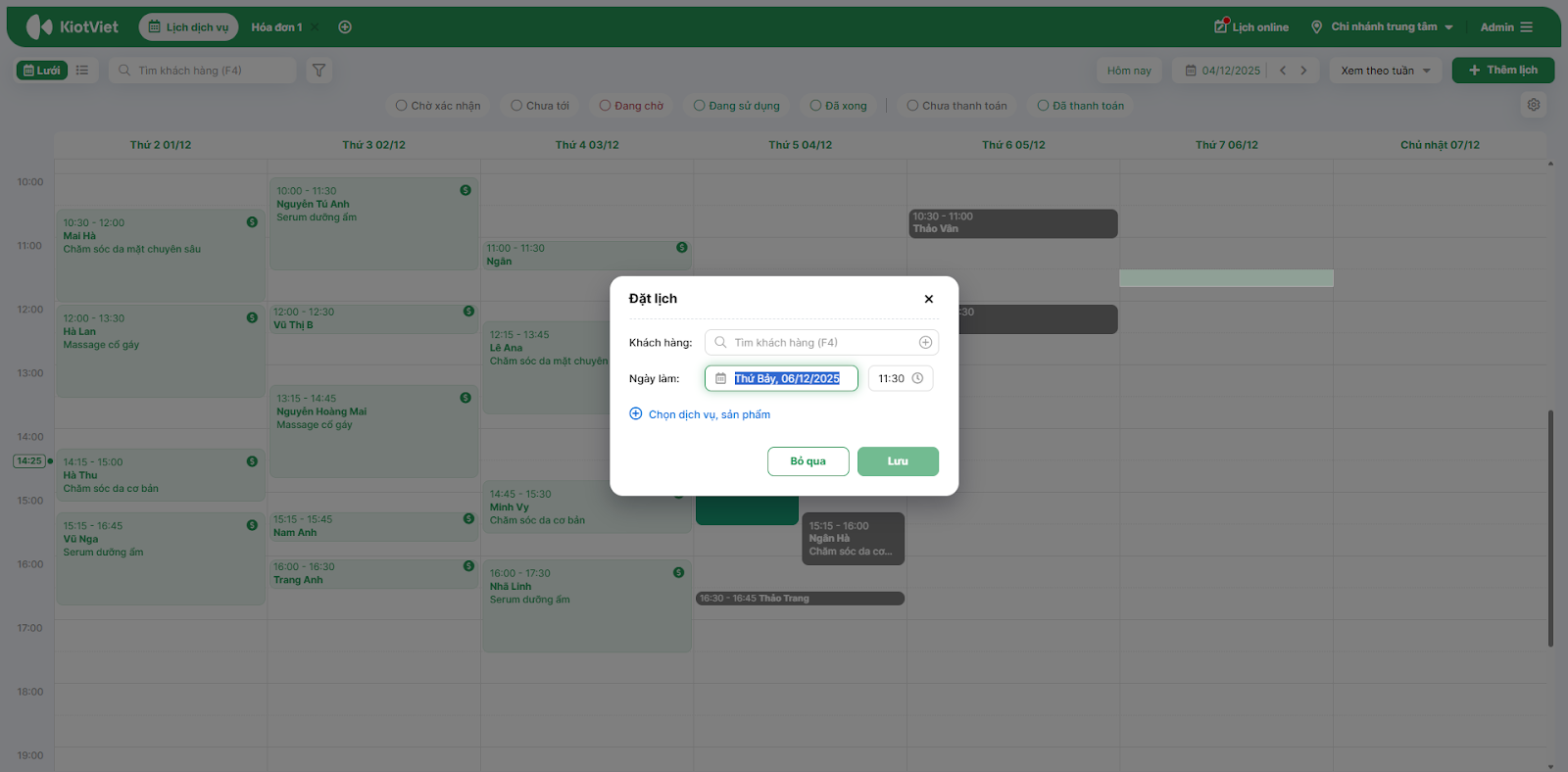The width and height of the screenshot is (1568, 772).
Task: Click the Chủ nhật 07/12 day header
Action: [1440, 145]
